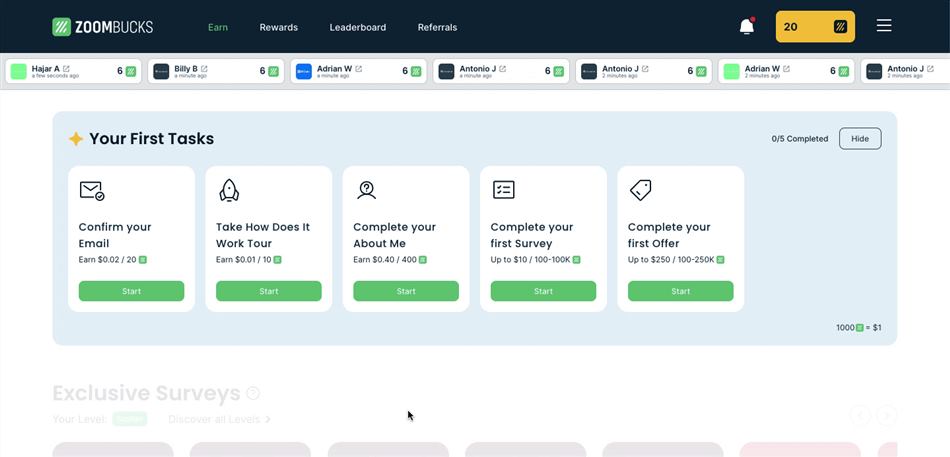The height and width of the screenshot is (457, 950).
Task: Click the 'Earn $0.02 / 20' reward text
Action: (x=108, y=259)
